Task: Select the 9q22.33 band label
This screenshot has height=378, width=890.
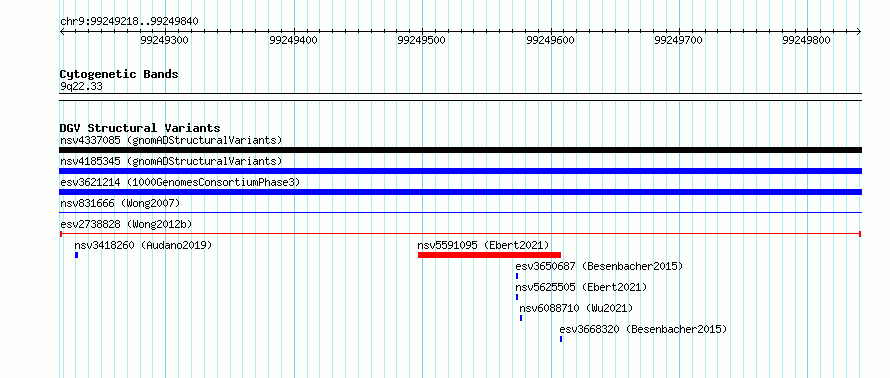Action: 81,87
